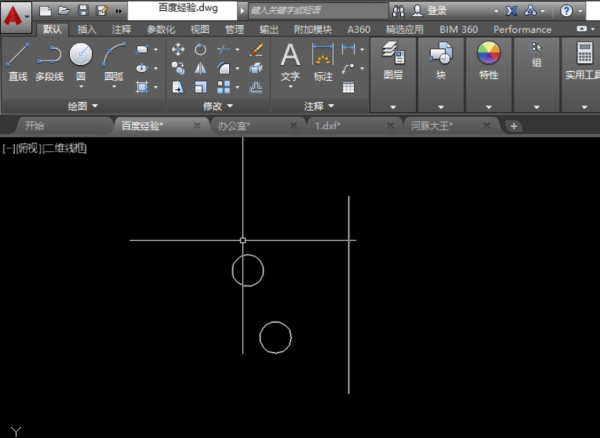Click the Save As quick access icon
The width and height of the screenshot is (600, 438).
[x=102, y=11]
